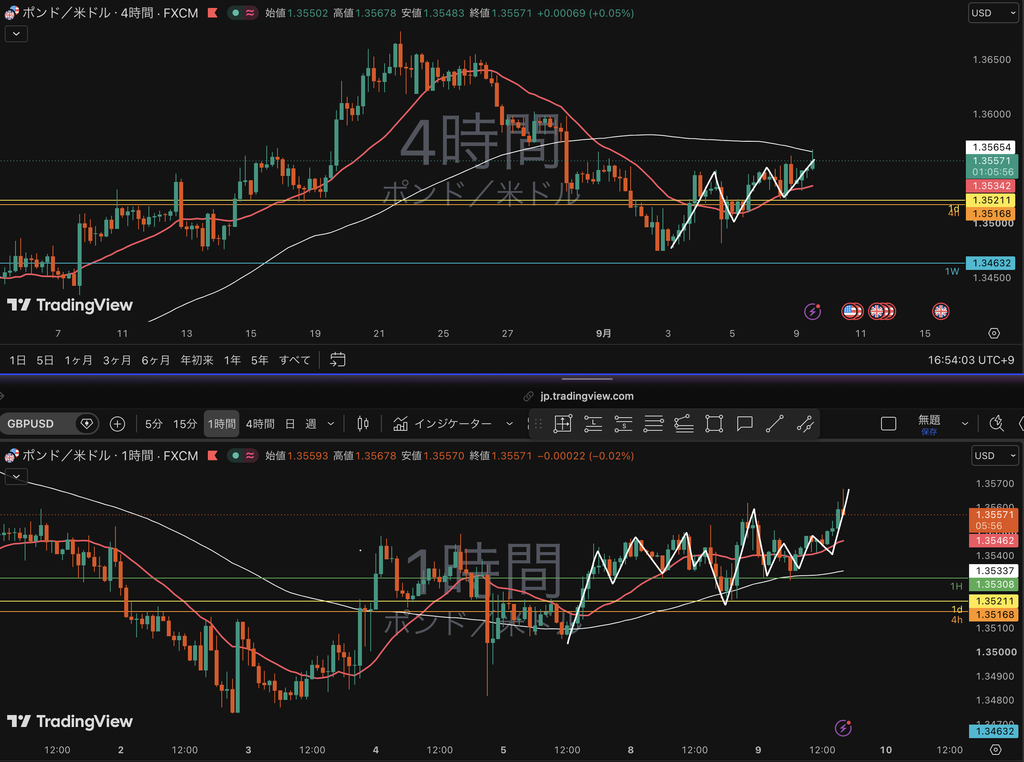Collapse upper chart legend chevron

pyautogui.click(x=16, y=33)
